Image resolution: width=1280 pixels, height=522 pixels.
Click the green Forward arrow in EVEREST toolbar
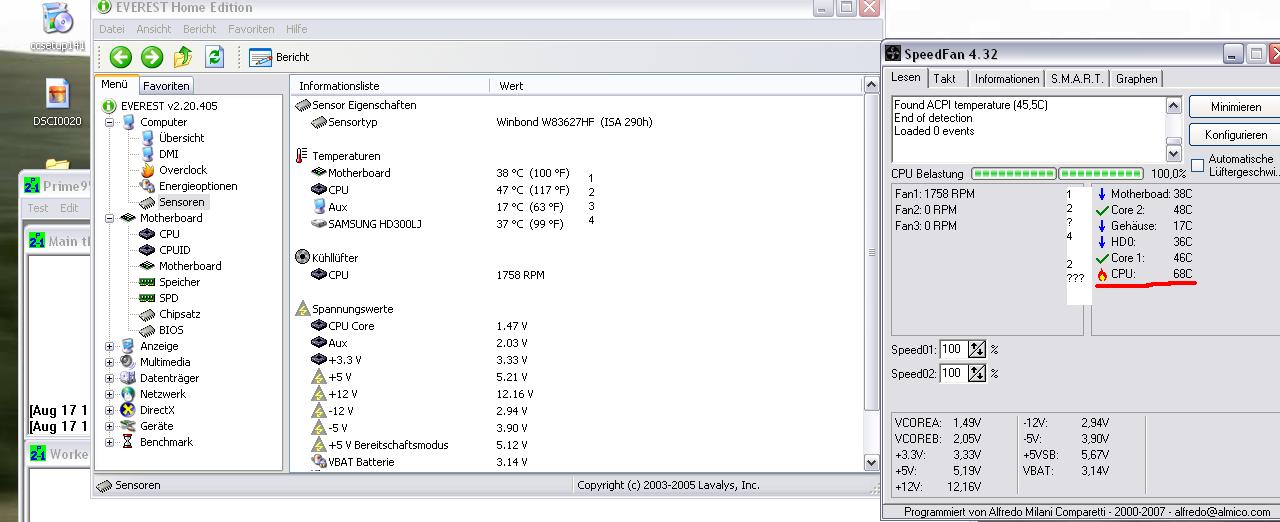(x=152, y=57)
